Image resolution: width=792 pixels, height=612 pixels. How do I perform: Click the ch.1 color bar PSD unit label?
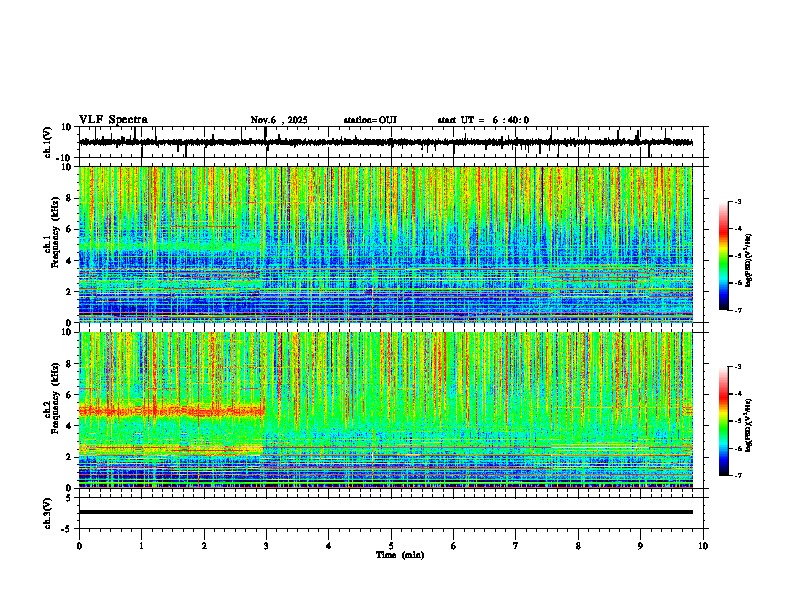[748, 261]
